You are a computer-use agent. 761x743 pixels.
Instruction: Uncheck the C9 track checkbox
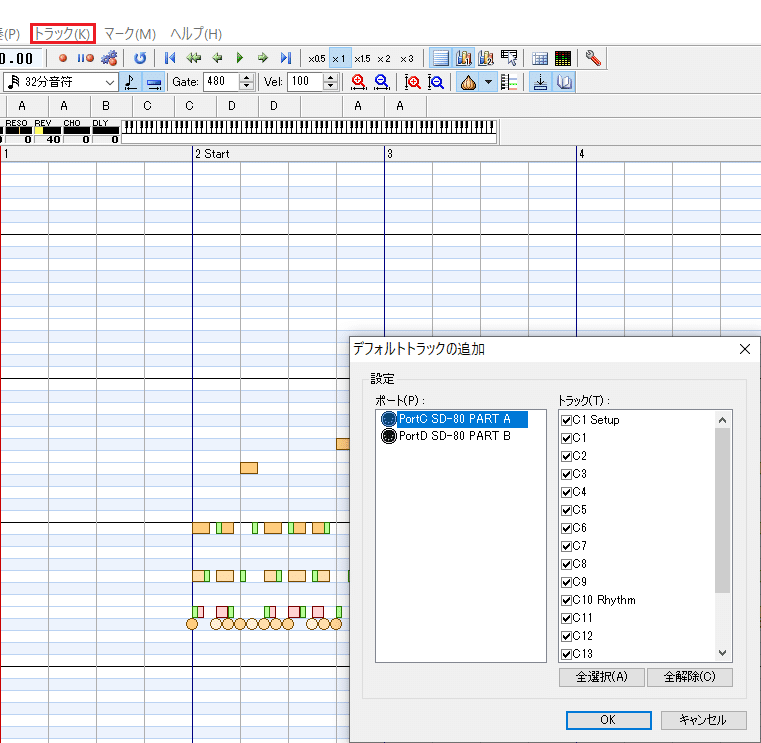[x=566, y=582]
